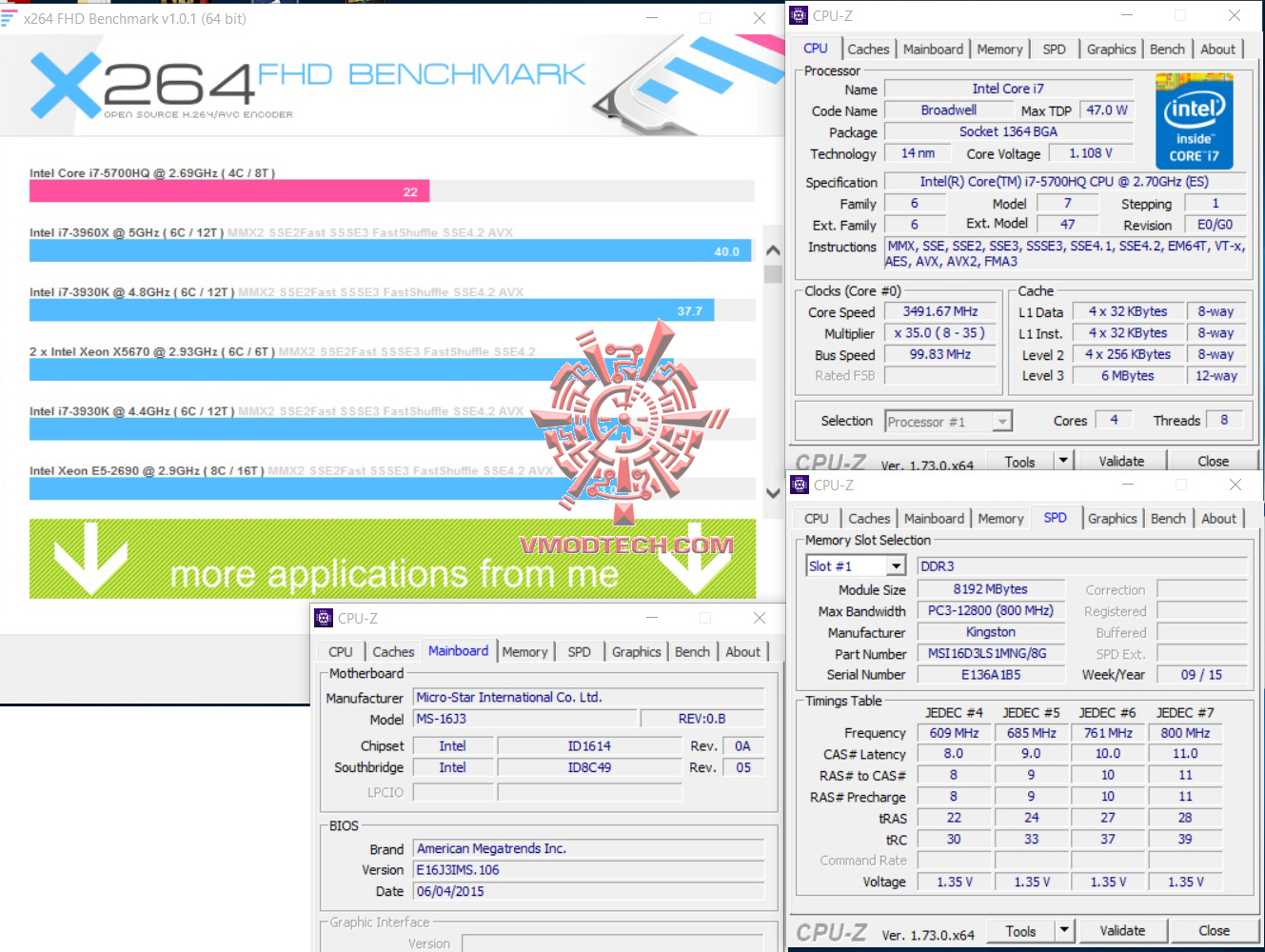The image size is (1265, 952).
Task: Click the motherboard Model value "MS-16J3"
Action: pyautogui.click(x=524, y=719)
